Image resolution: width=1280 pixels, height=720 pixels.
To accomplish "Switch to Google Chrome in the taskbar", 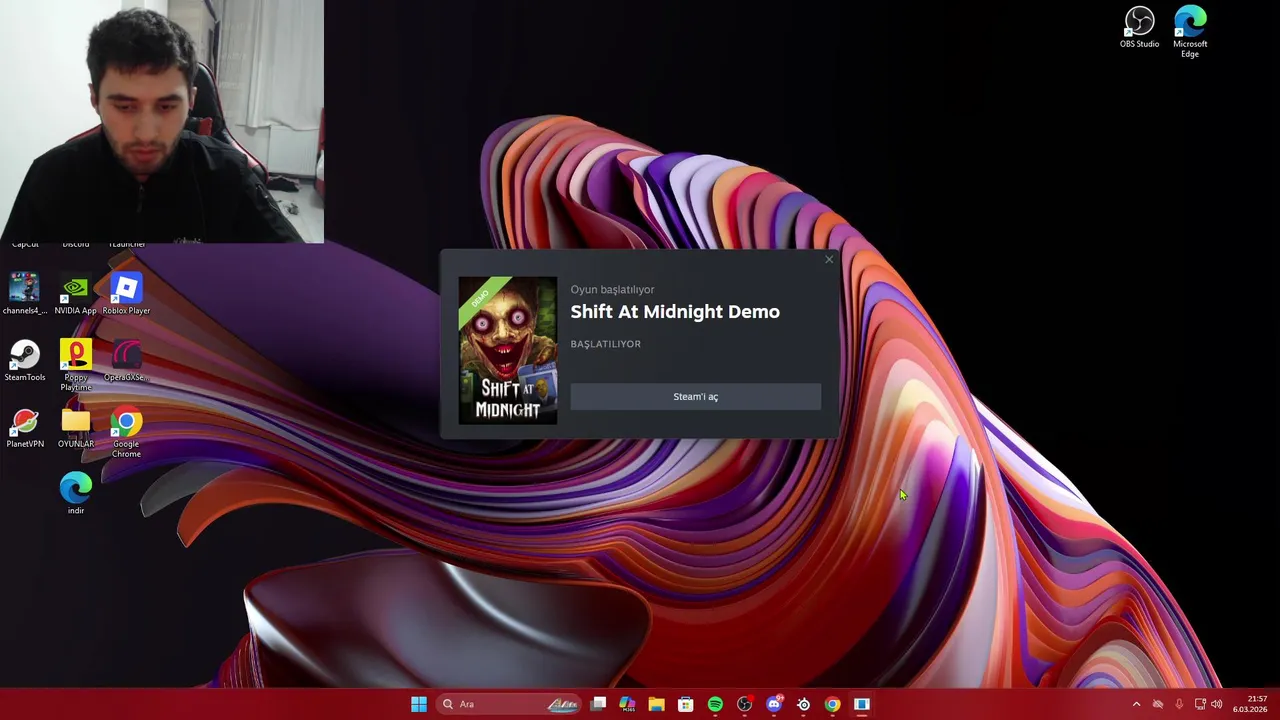I will pos(832,704).
